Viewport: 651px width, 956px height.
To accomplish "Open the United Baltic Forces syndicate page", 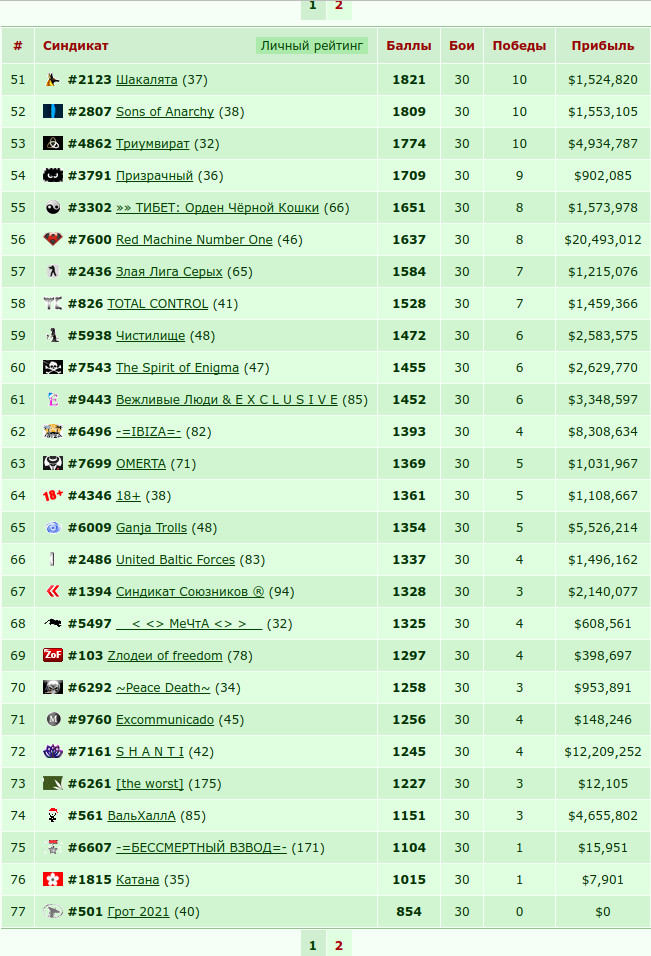I will (176, 560).
